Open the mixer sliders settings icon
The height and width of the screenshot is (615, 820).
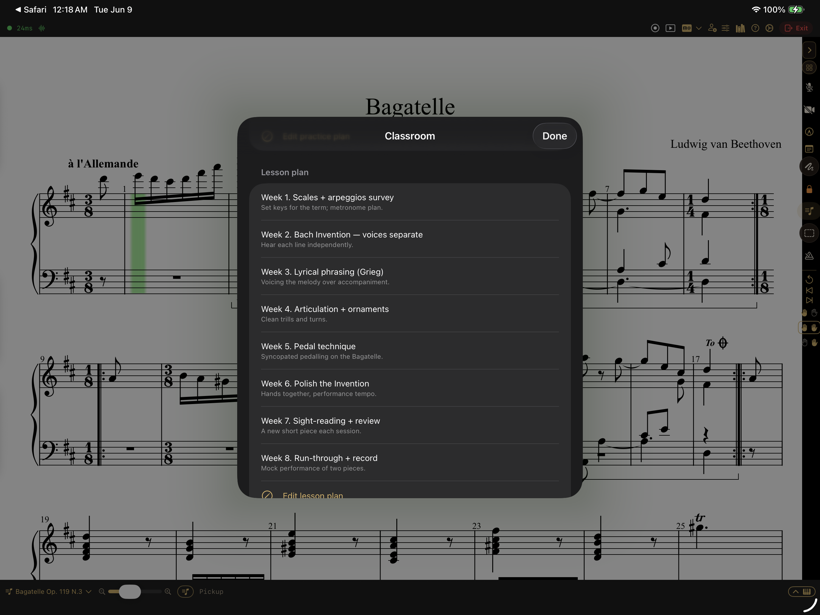725,28
